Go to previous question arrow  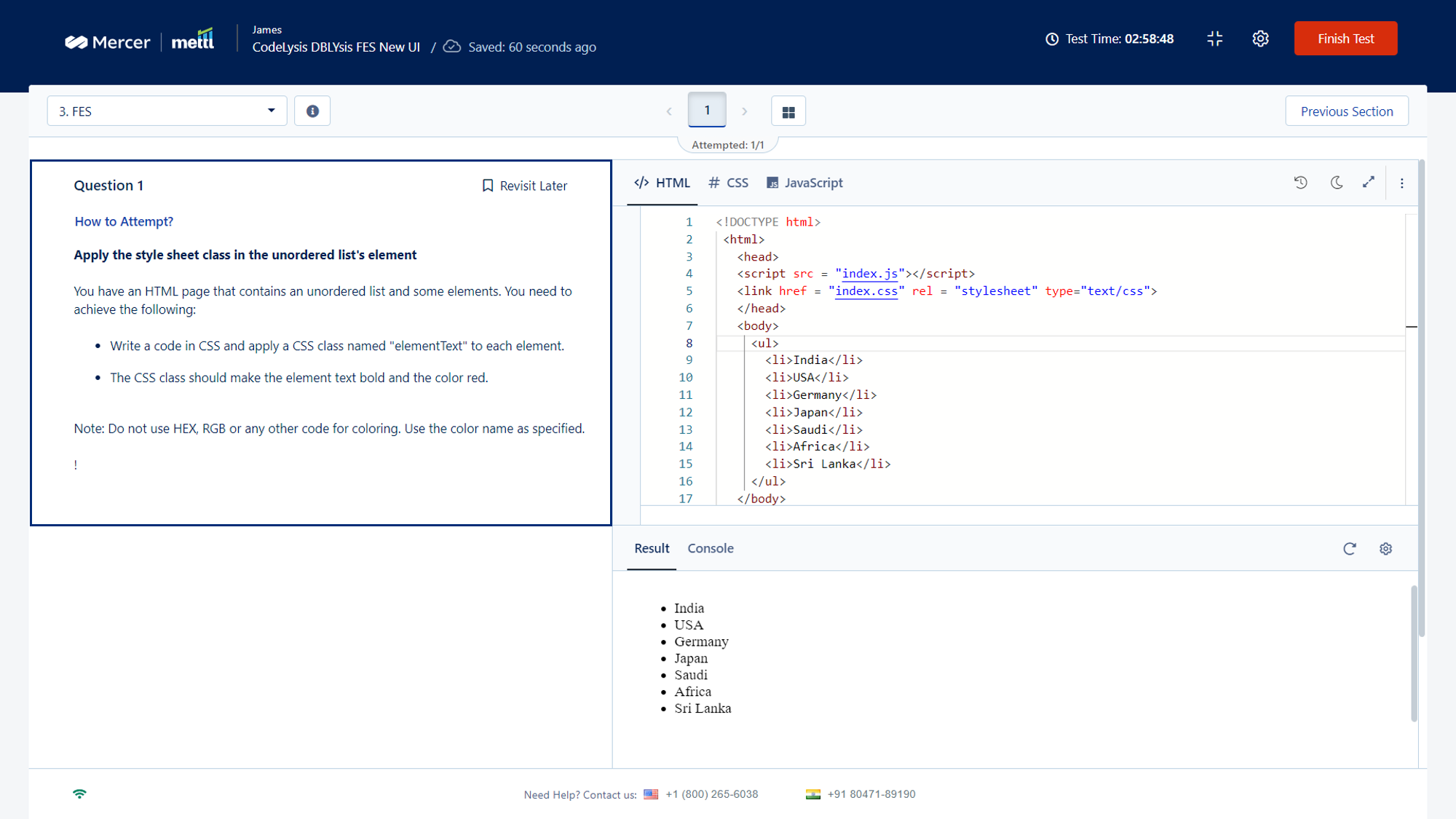669,111
